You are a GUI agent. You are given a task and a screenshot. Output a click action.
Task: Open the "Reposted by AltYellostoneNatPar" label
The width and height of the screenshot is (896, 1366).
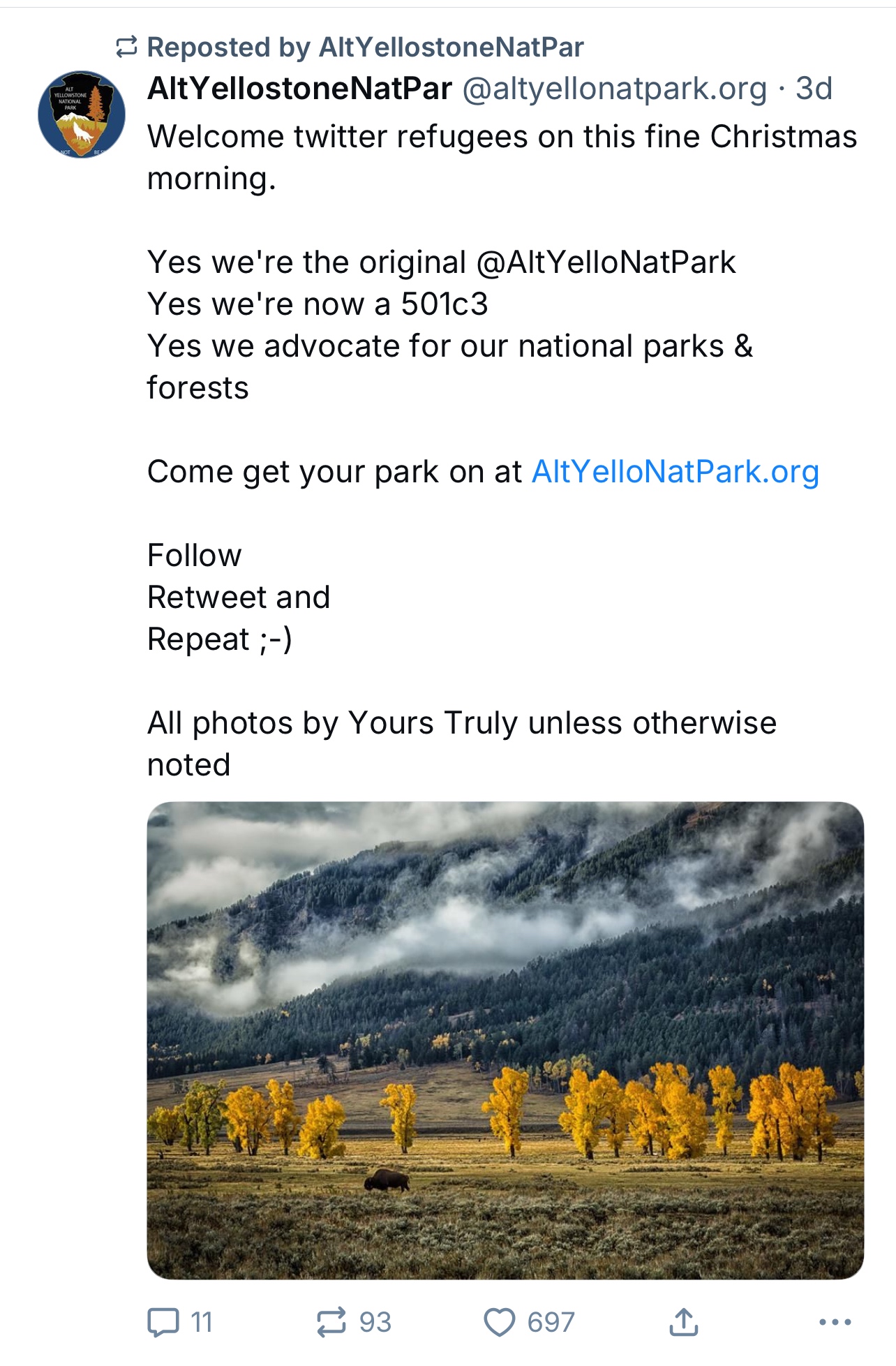tap(365, 47)
